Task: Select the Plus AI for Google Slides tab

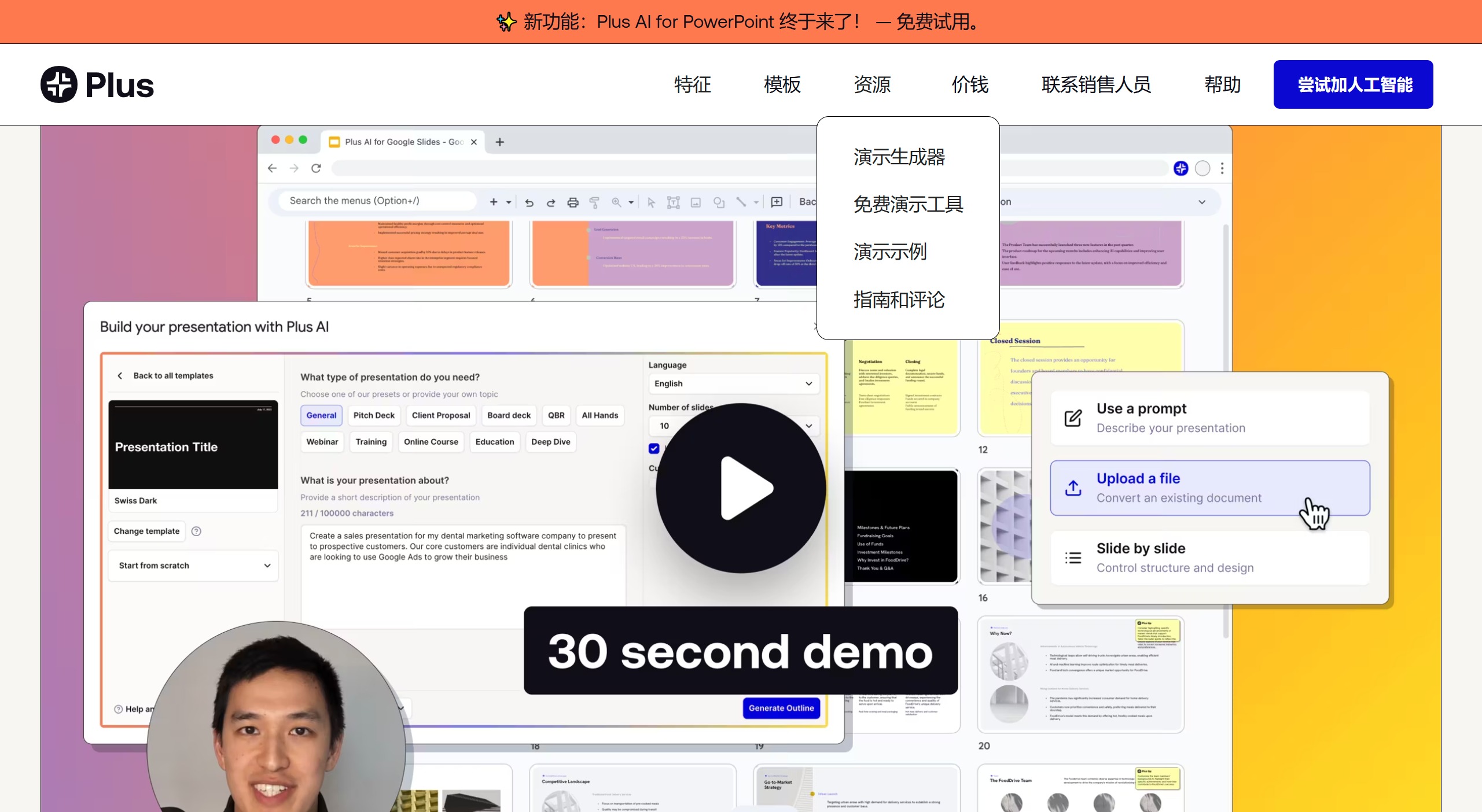Action: coord(404,142)
